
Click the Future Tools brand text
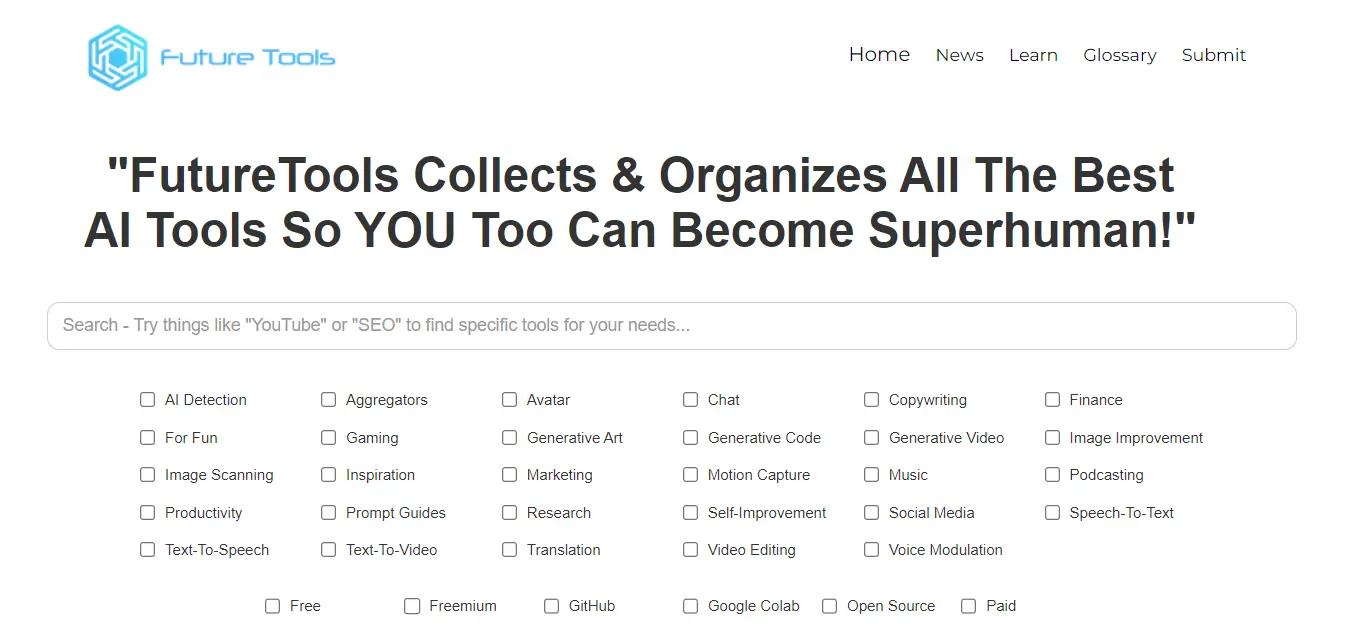click(x=247, y=57)
